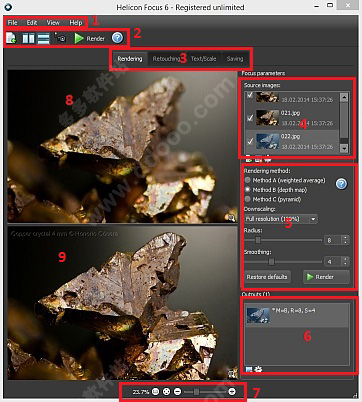Click the lower rendered output preview
The image size is (362, 402).
pyautogui.click(x=122, y=303)
